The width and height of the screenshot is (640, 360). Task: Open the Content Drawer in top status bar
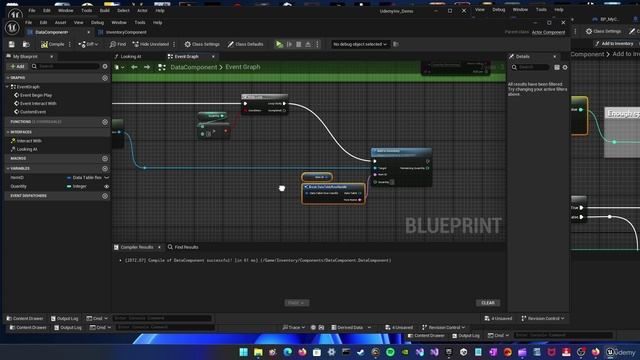(x=24, y=318)
